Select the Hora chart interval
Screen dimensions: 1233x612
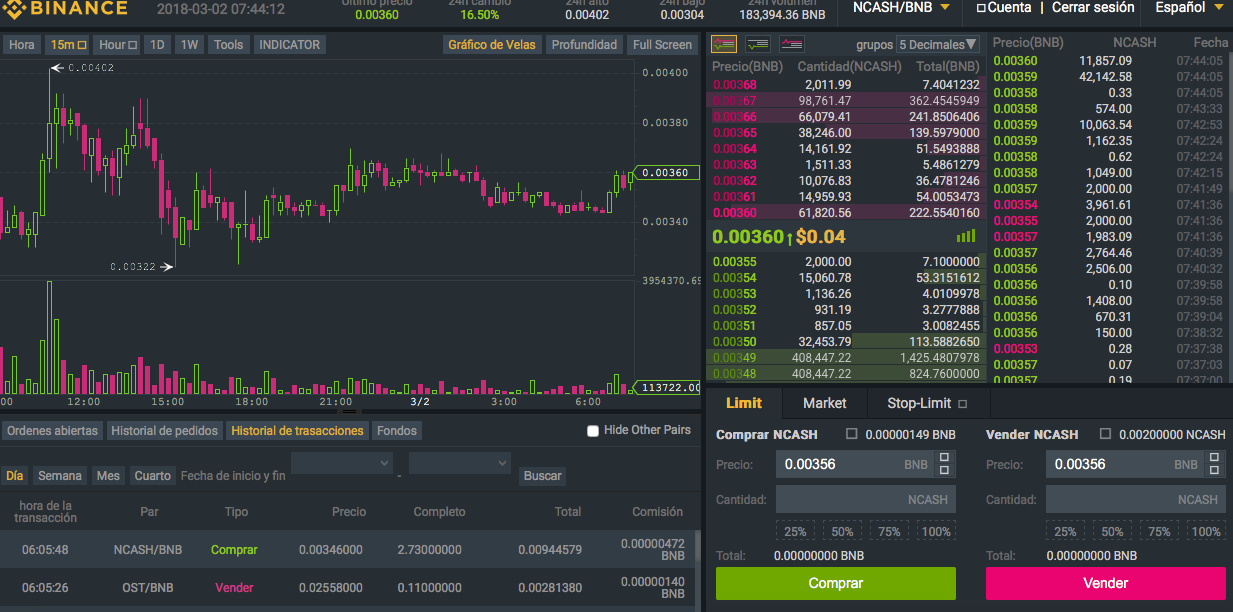[22, 45]
